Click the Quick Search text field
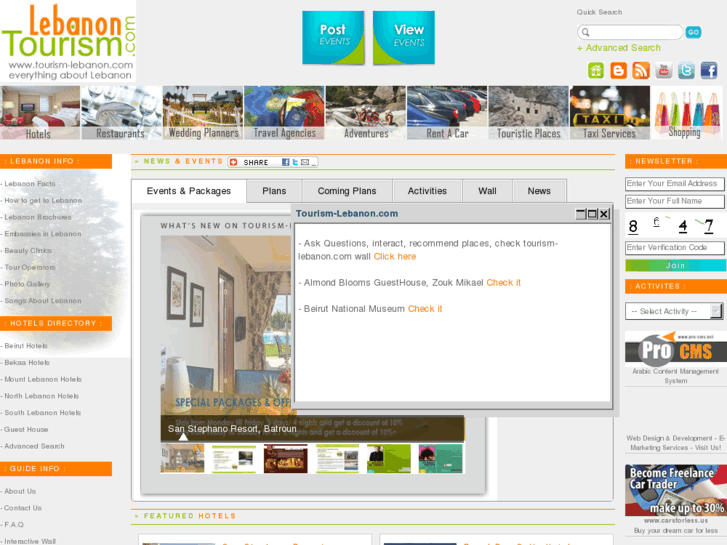This screenshot has width=727, height=545. tap(631, 32)
